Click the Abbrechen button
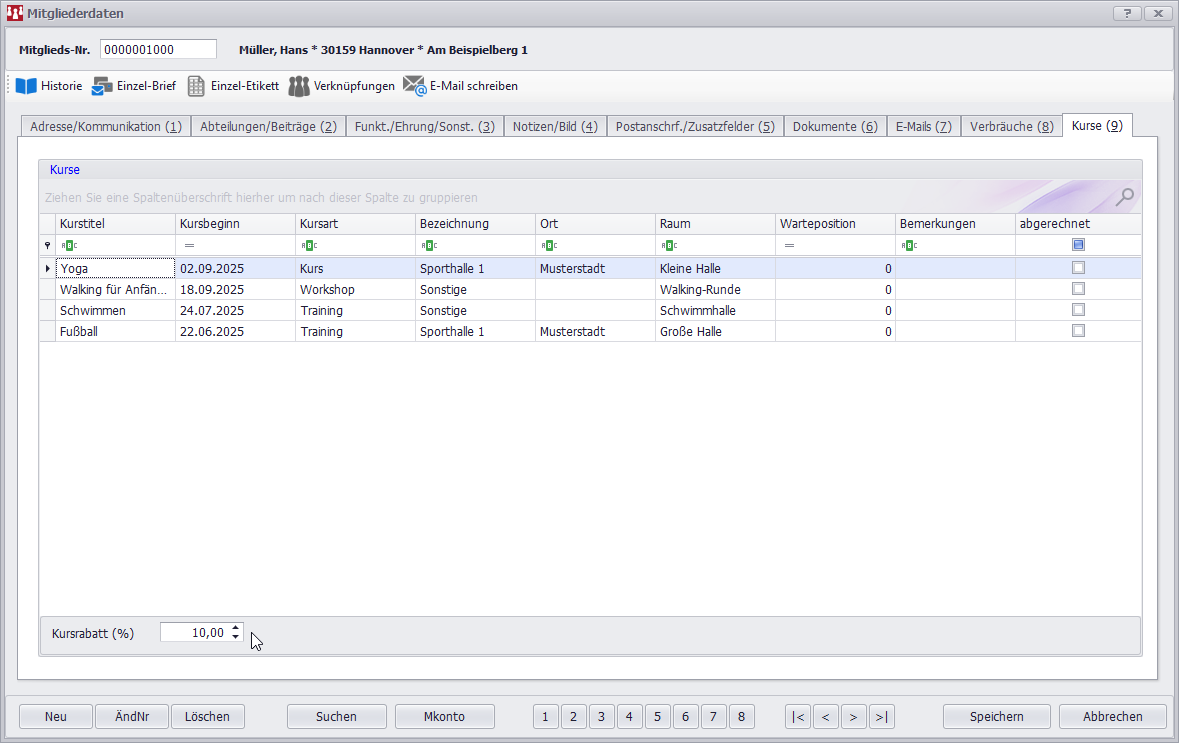The height and width of the screenshot is (743, 1179). tap(1112, 716)
